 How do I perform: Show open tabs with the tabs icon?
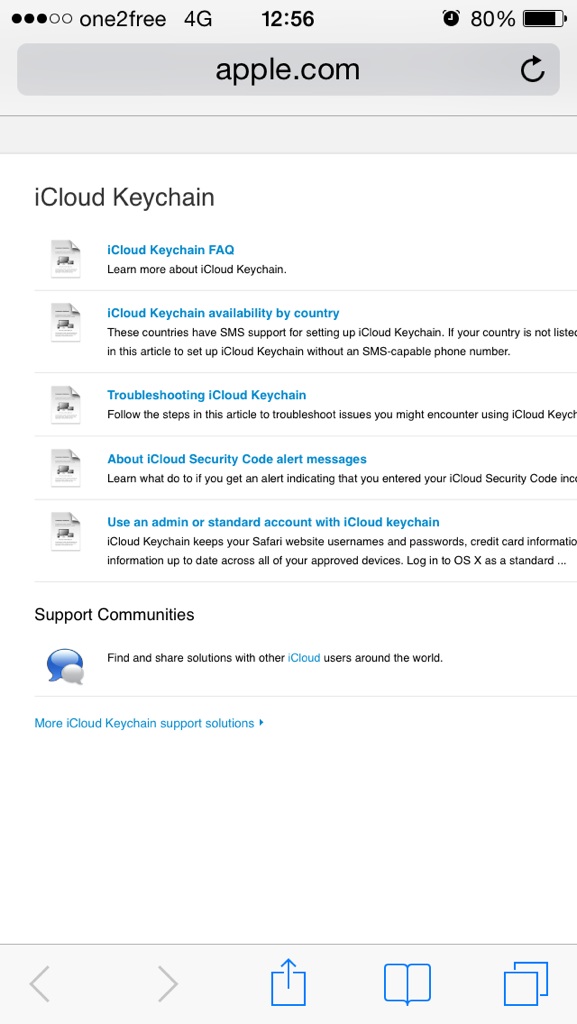(525, 984)
